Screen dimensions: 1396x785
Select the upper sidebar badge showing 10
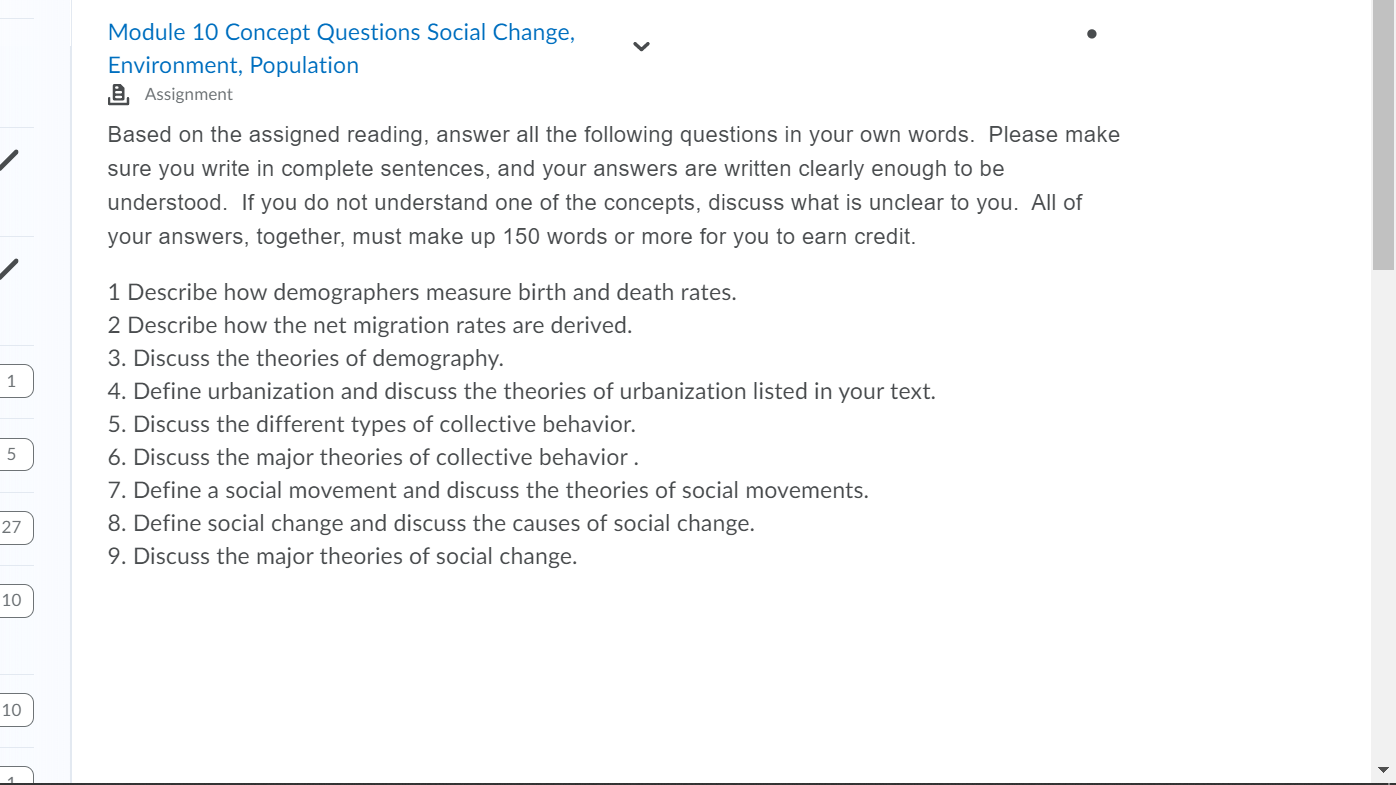[15, 600]
